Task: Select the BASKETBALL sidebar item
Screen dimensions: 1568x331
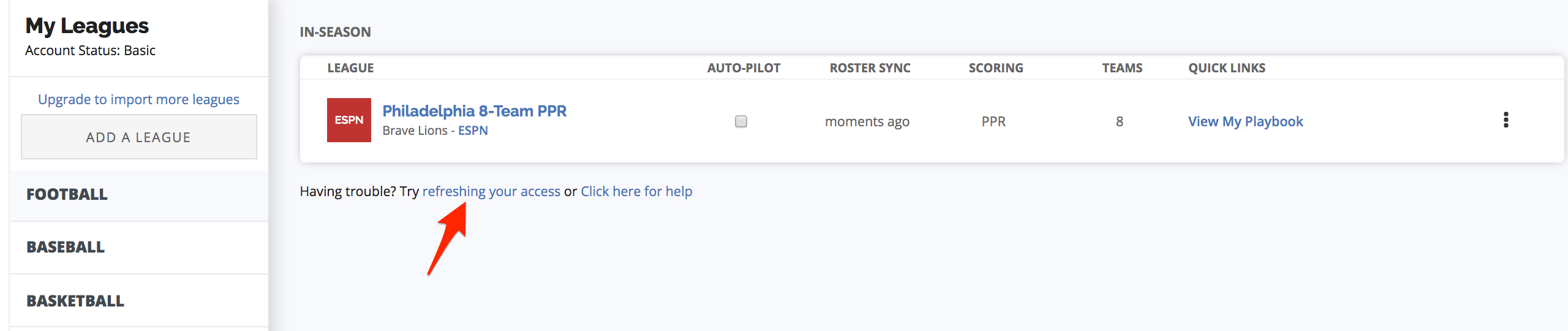Action: (x=139, y=301)
